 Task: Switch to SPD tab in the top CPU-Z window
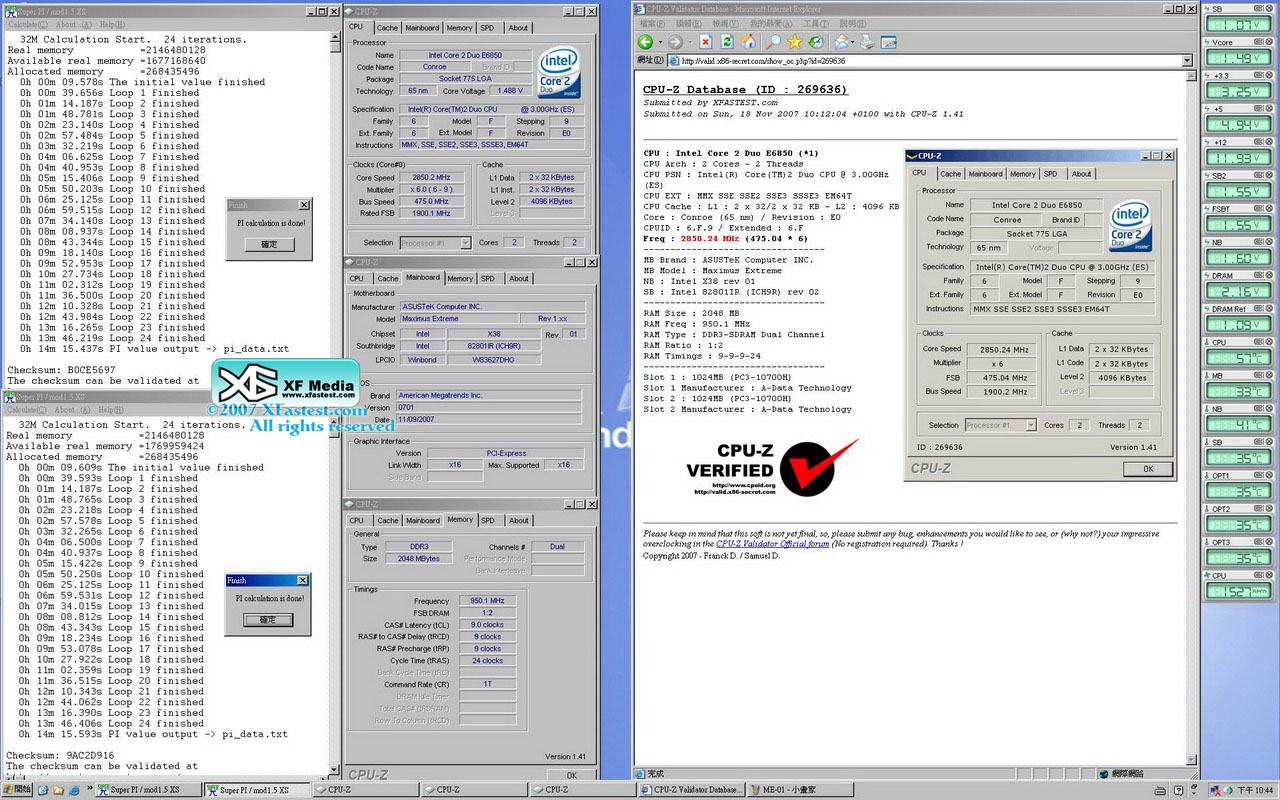click(x=487, y=28)
